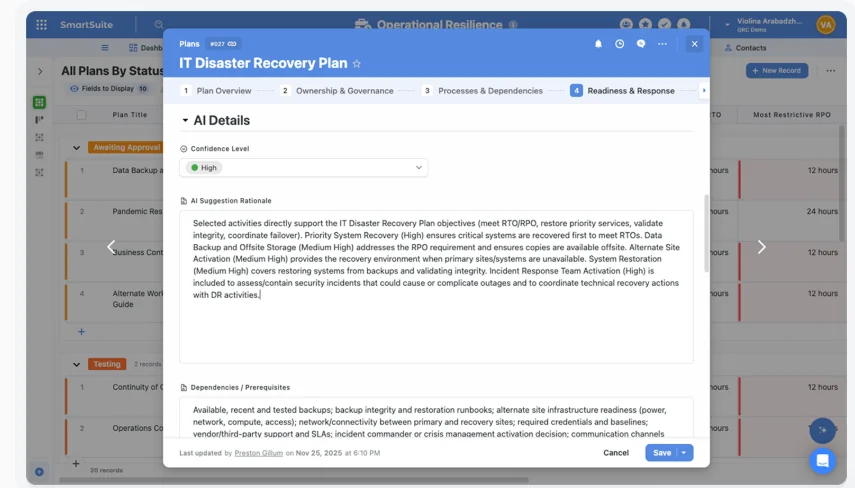
Task: Open the three-dot more options in record header
Action: tap(662, 44)
